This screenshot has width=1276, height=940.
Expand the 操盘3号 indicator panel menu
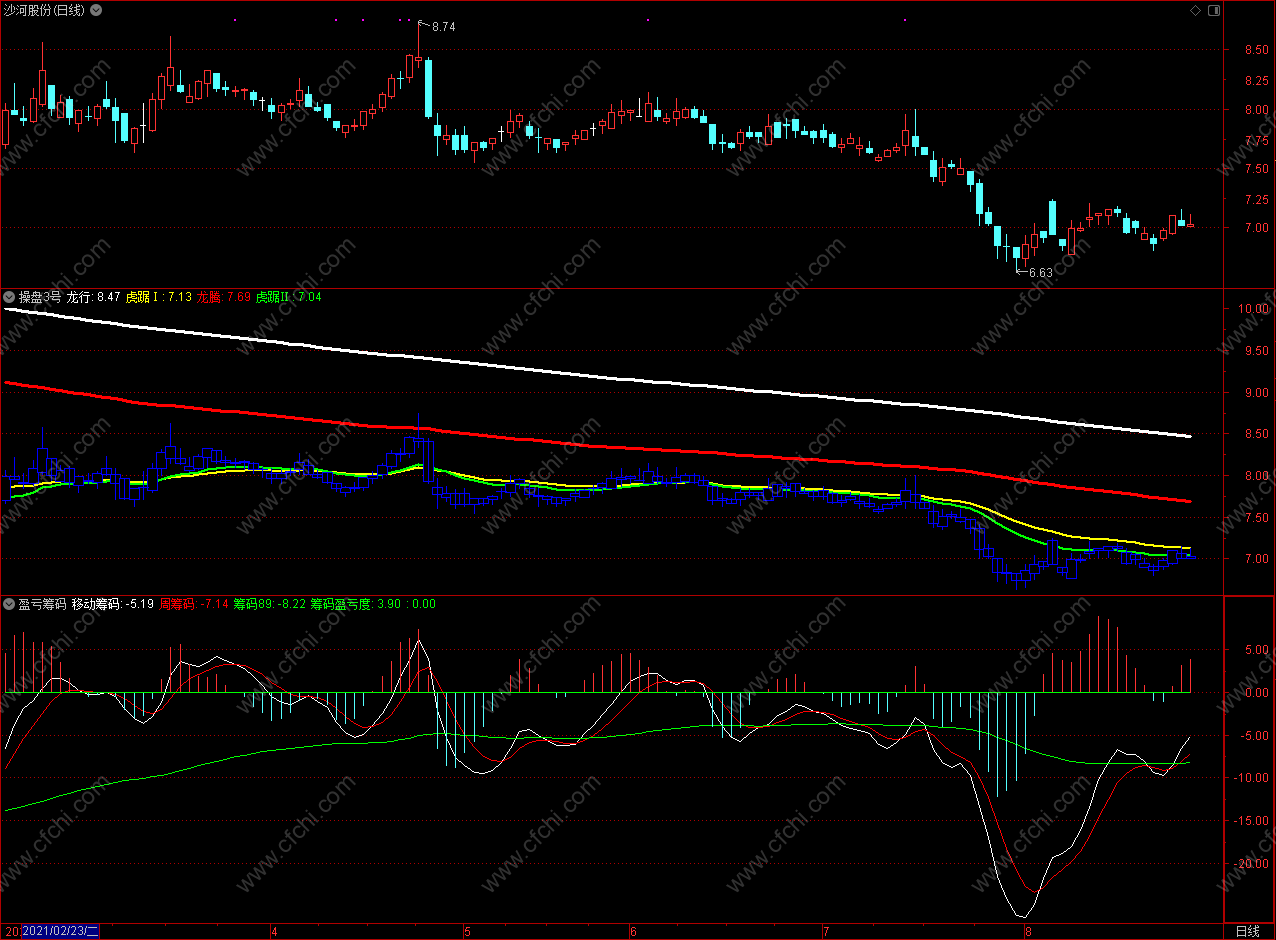pos(10,297)
